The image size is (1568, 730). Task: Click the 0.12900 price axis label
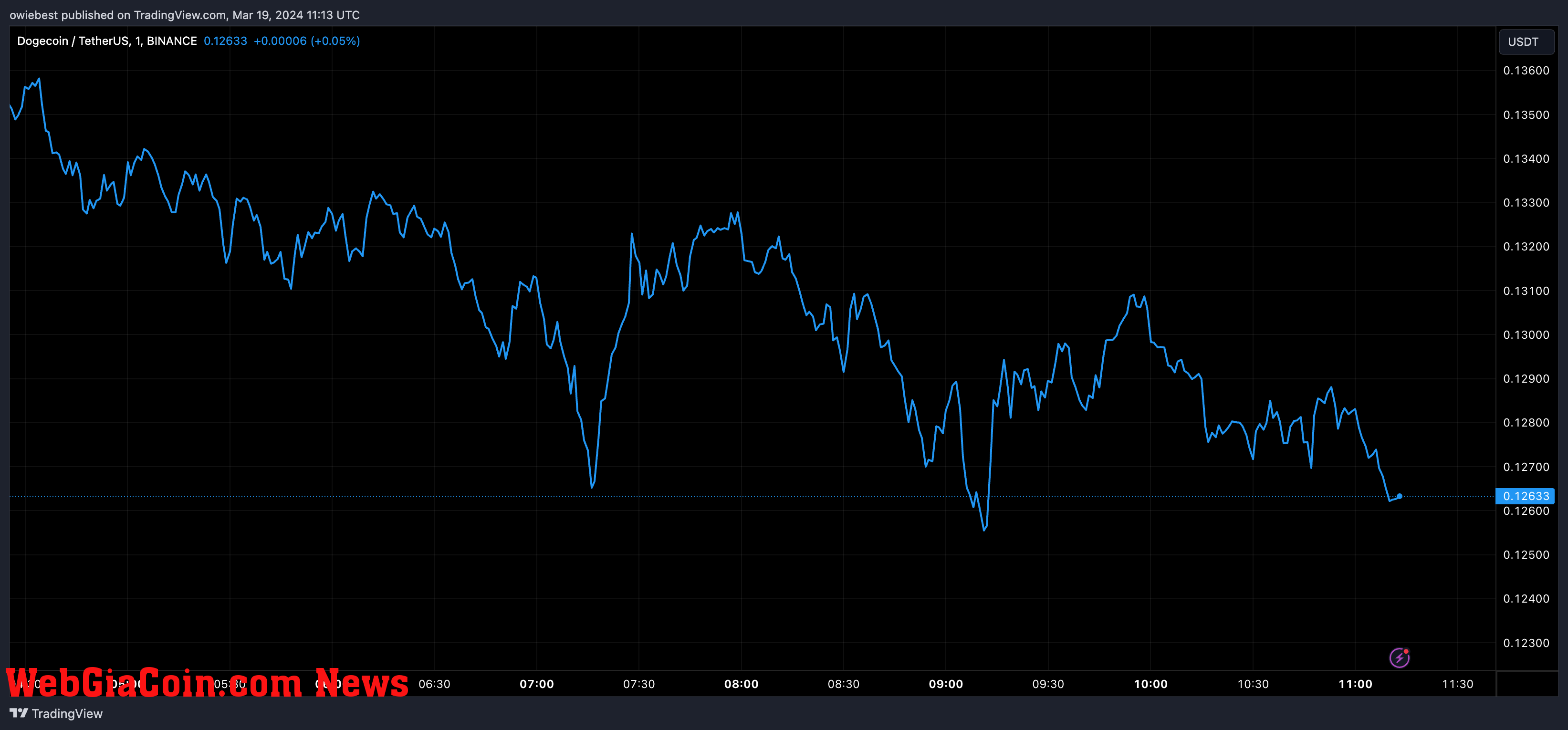point(1526,379)
